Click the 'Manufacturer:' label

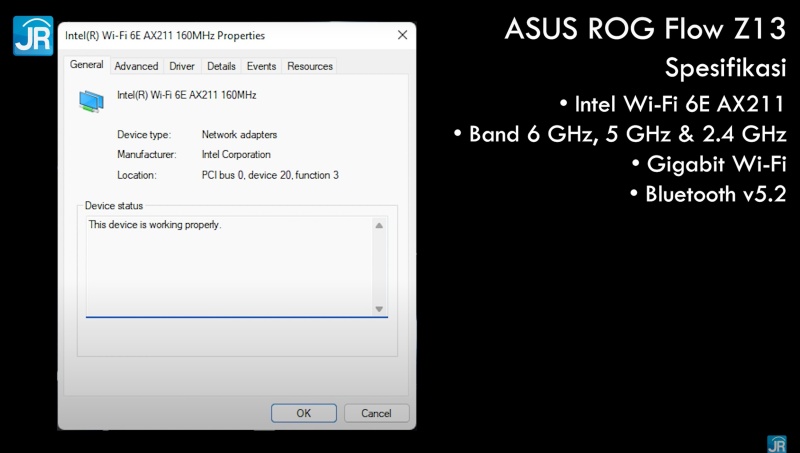[x=146, y=155]
